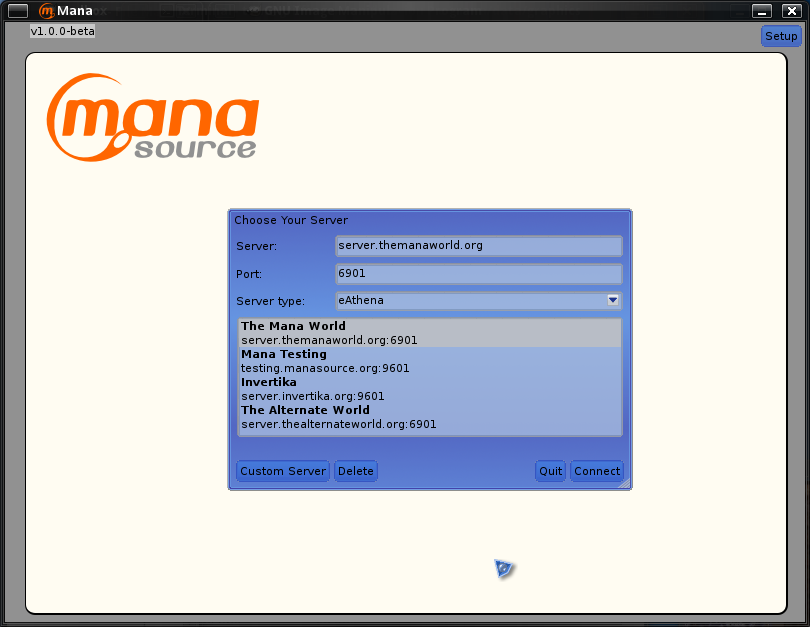Viewport: 810px width, 627px height.
Task: Click the Custom Server button
Action: click(x=283, y=471)
